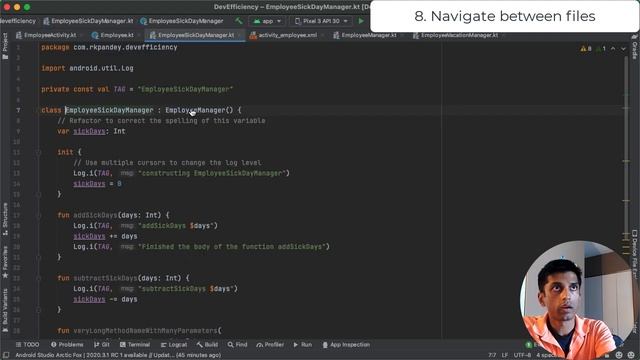The height and width of the screenshot is (360, 640).
Task: Open the Profiler tool window
Action: pyautogui.click(x=270, y=345)
